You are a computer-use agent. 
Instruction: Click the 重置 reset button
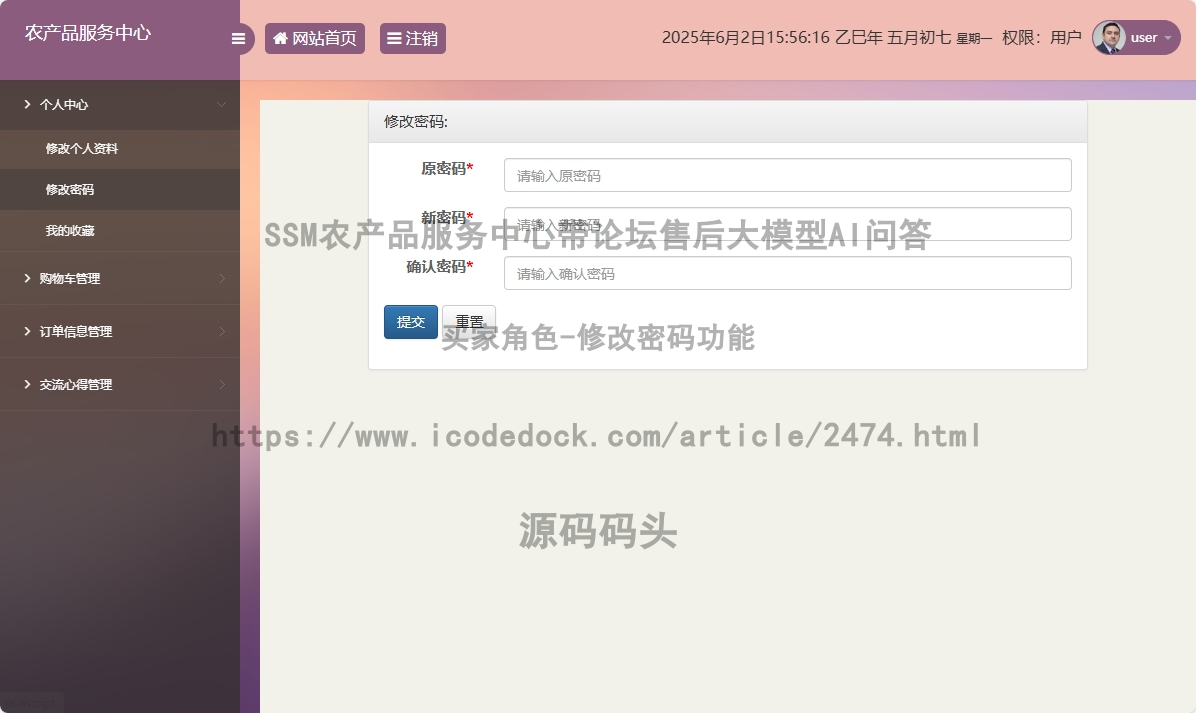[x=469, y=322]
